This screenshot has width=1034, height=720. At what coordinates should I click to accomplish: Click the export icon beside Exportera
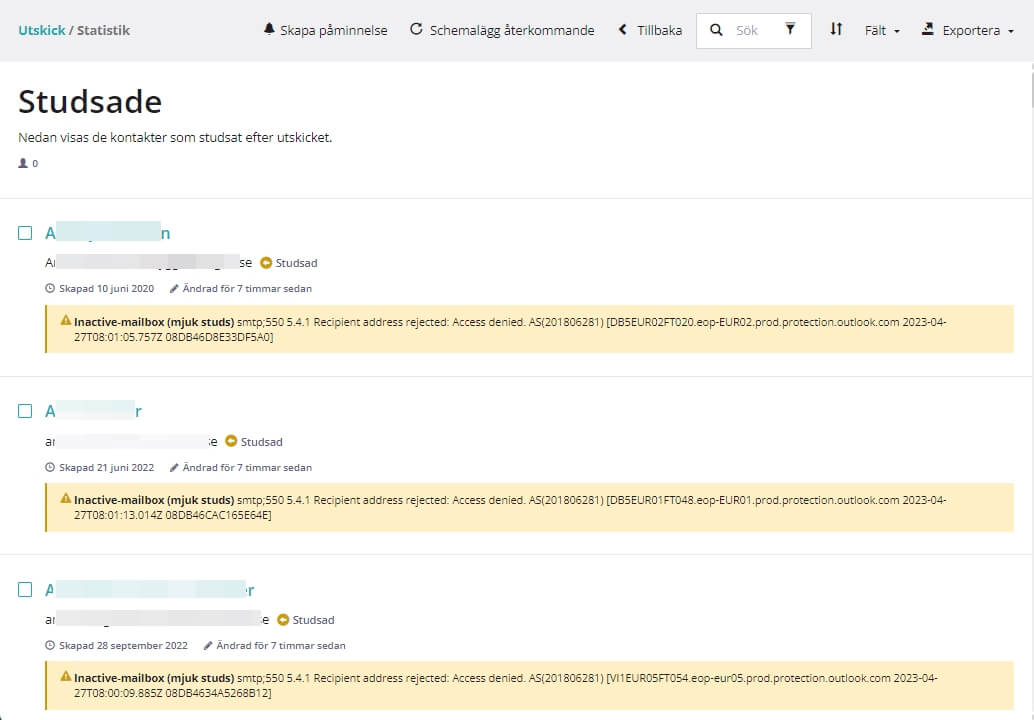click(x=928, y=29)
